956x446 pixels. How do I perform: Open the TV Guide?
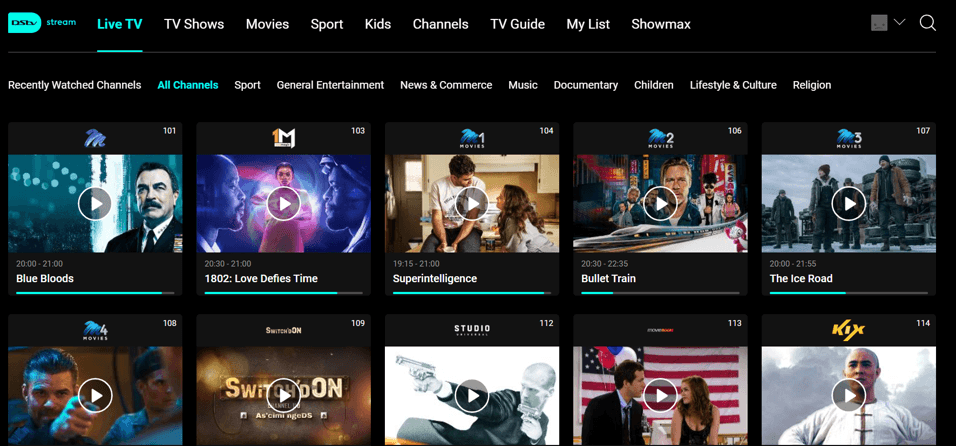tap(518, 24)
